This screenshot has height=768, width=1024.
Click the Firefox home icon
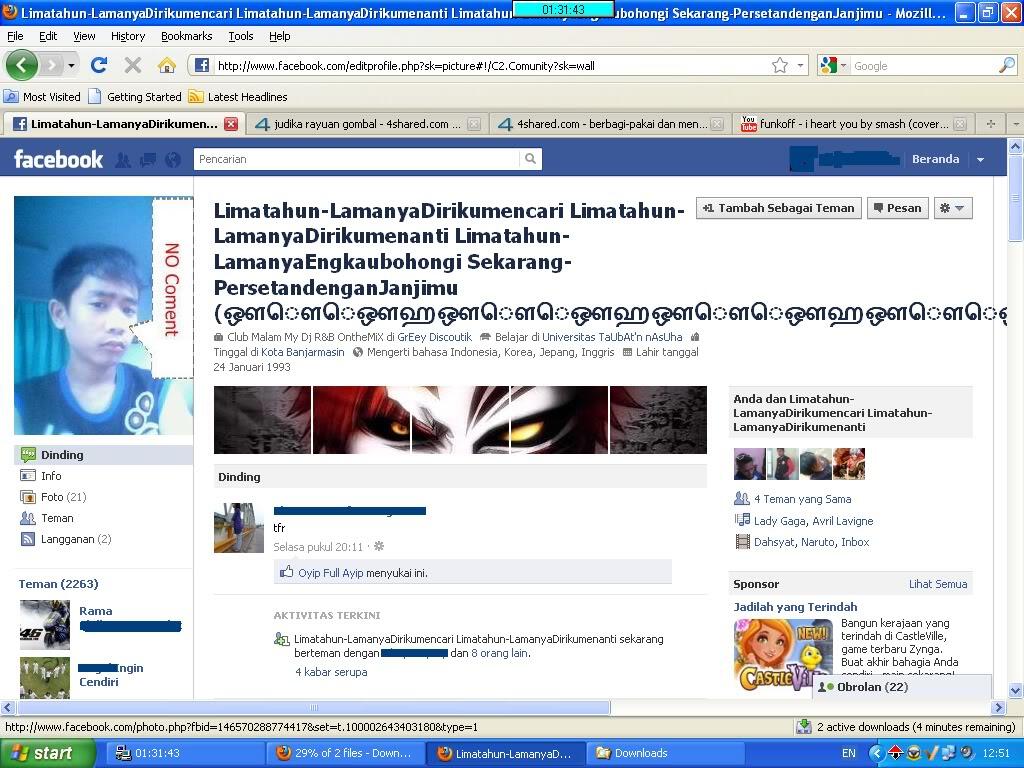point(167,65)
